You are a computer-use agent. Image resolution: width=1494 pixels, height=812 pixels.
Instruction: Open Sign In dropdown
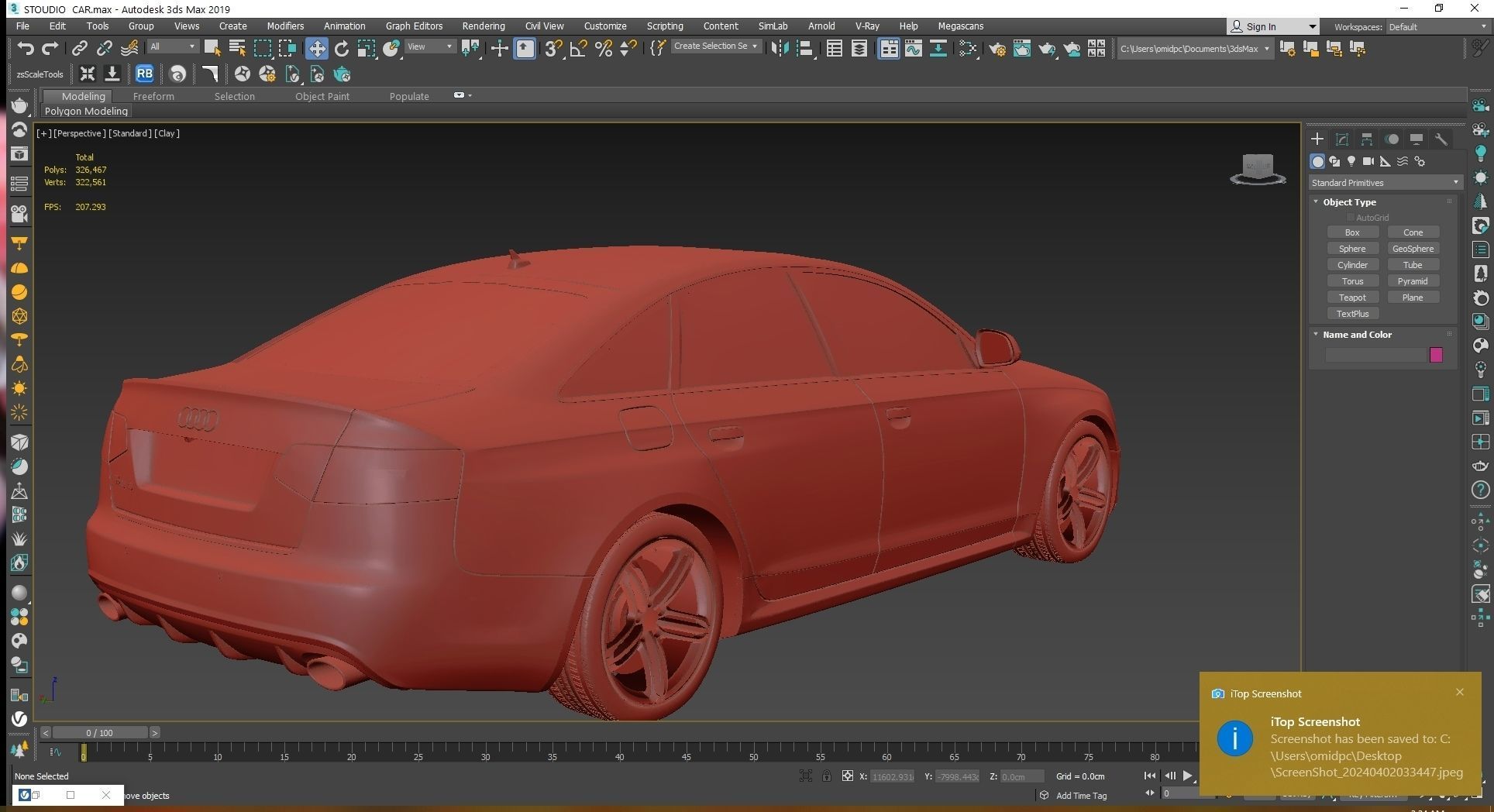[1272, 26]
